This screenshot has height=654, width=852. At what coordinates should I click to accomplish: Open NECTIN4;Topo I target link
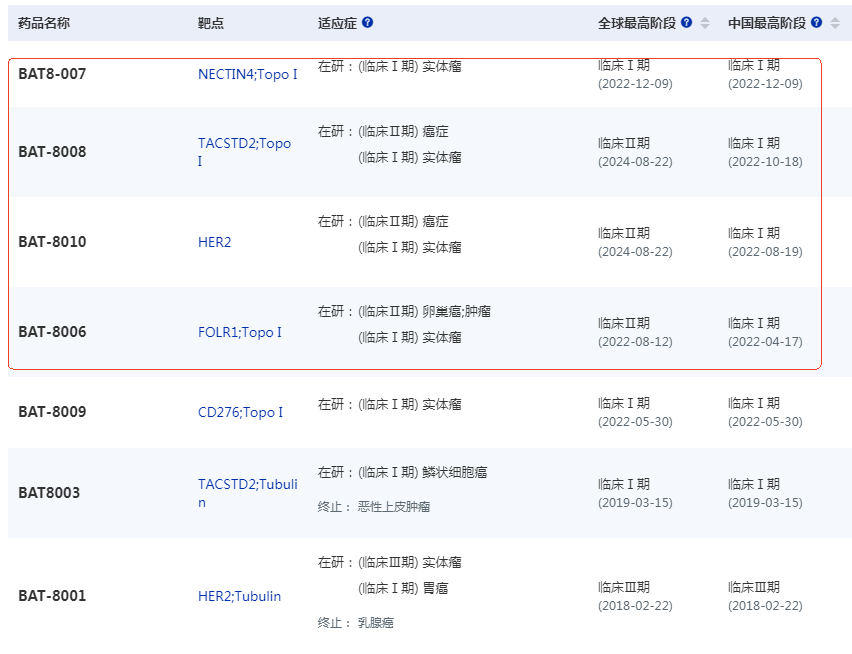(248, 74)
